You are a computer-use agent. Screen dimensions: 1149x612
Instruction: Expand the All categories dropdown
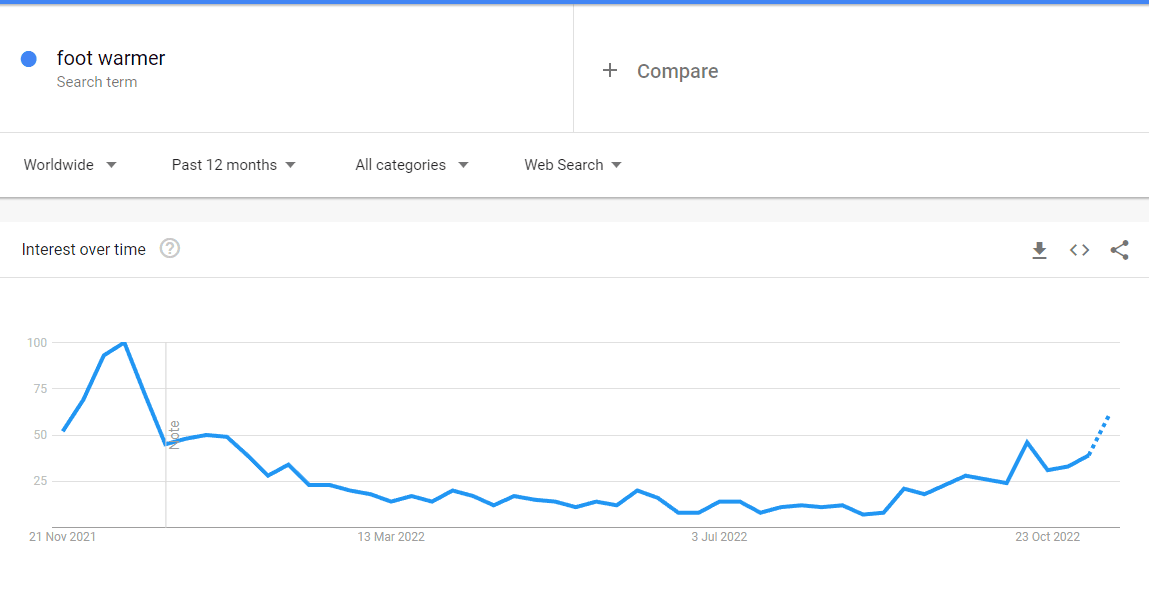[x=411, y=165]
